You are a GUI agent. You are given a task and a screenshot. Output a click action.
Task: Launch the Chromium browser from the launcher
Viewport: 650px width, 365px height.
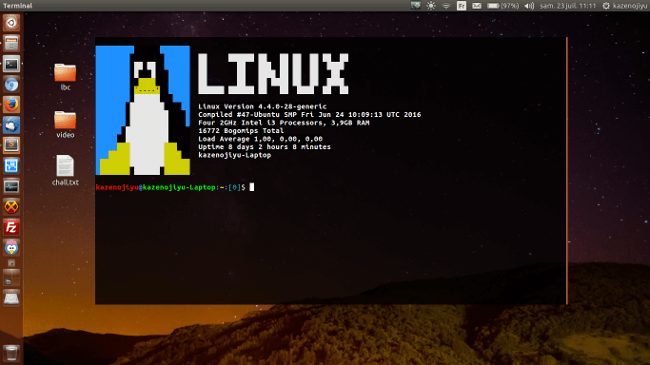(11, 84)
